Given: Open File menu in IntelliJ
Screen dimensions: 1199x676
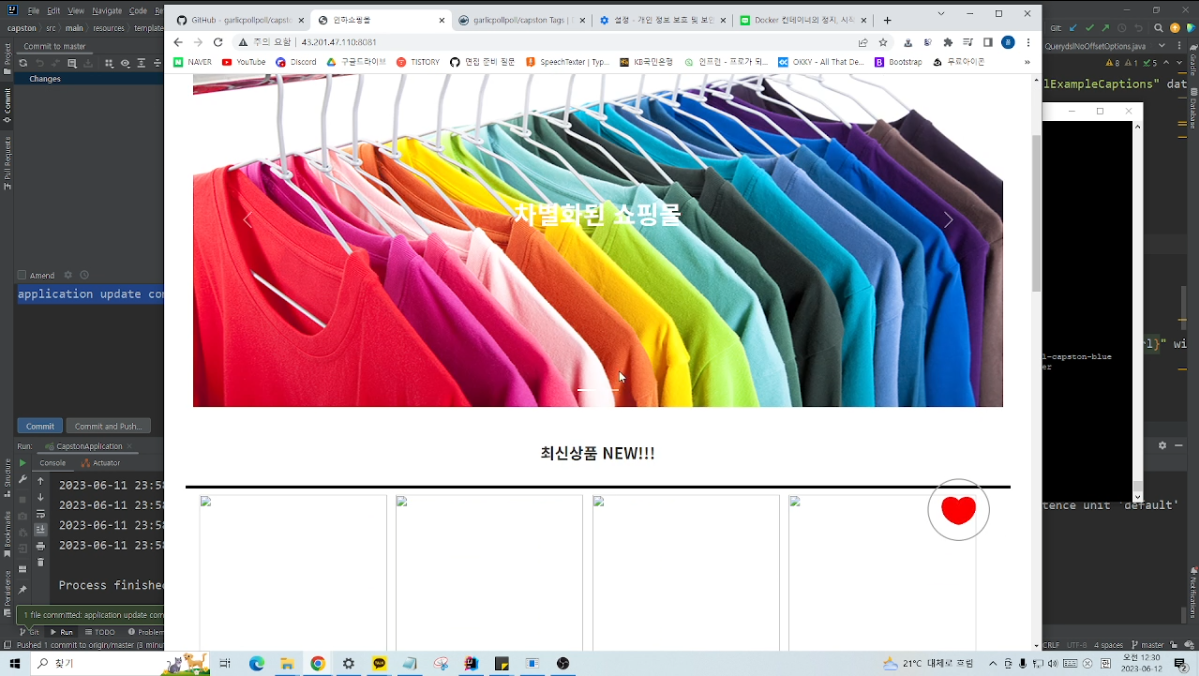Looking at the screenshot, I should (x=34, y=11).
